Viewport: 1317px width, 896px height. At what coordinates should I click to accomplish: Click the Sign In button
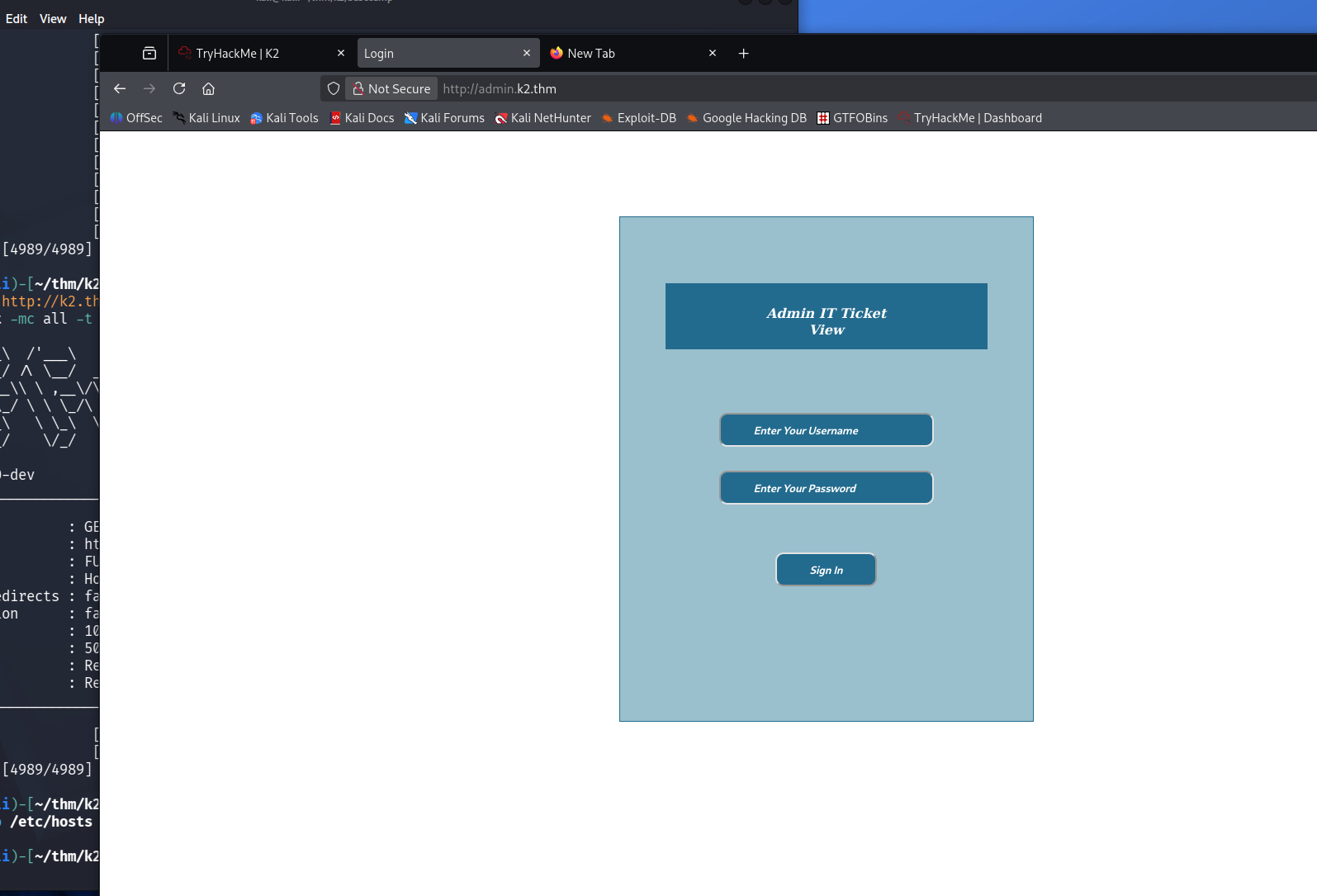(x=826, y=570)
